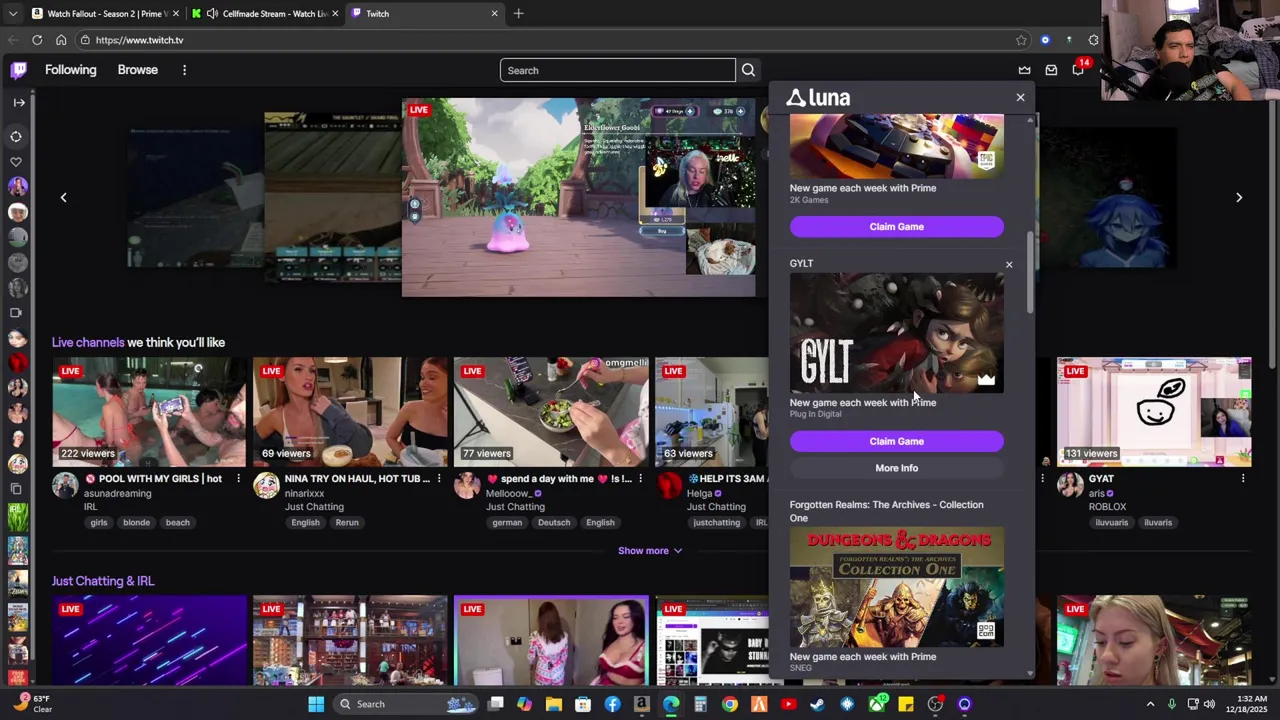Screen dimensions: 1280x720
Task: Open Steam from the taskbar
Action: (817, 704)
